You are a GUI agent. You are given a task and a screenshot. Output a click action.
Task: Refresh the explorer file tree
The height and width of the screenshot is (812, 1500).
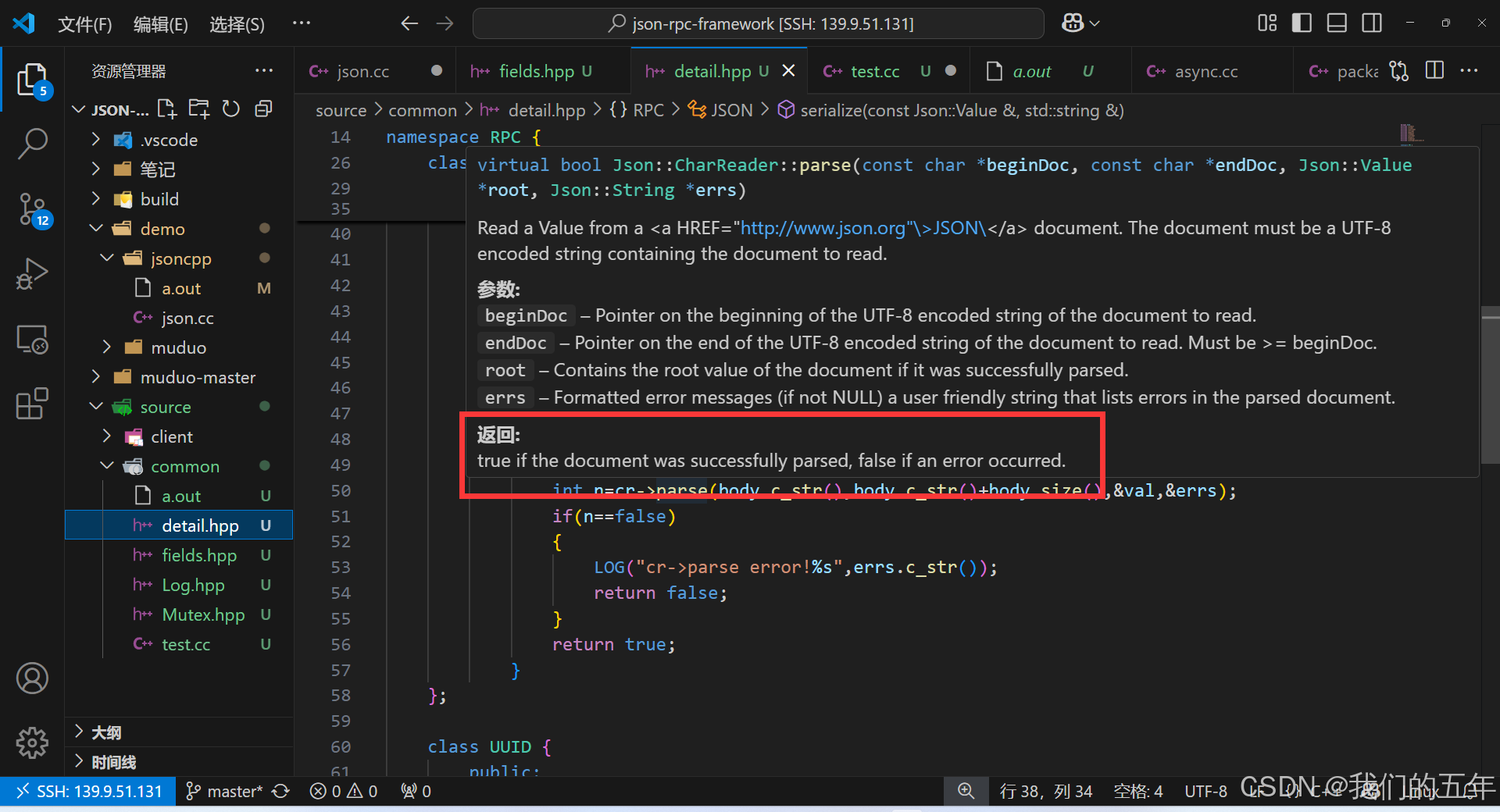231,109
